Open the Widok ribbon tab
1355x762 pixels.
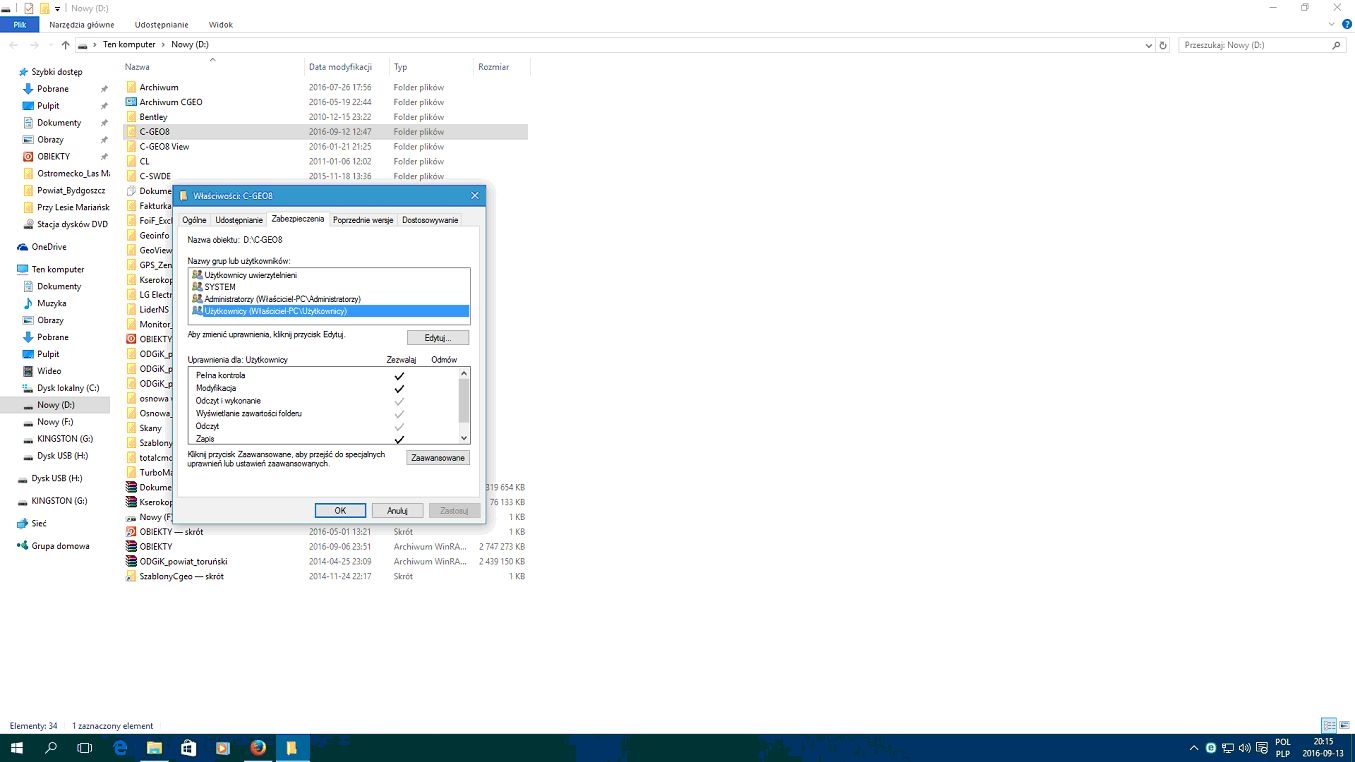tap(221, 24)
